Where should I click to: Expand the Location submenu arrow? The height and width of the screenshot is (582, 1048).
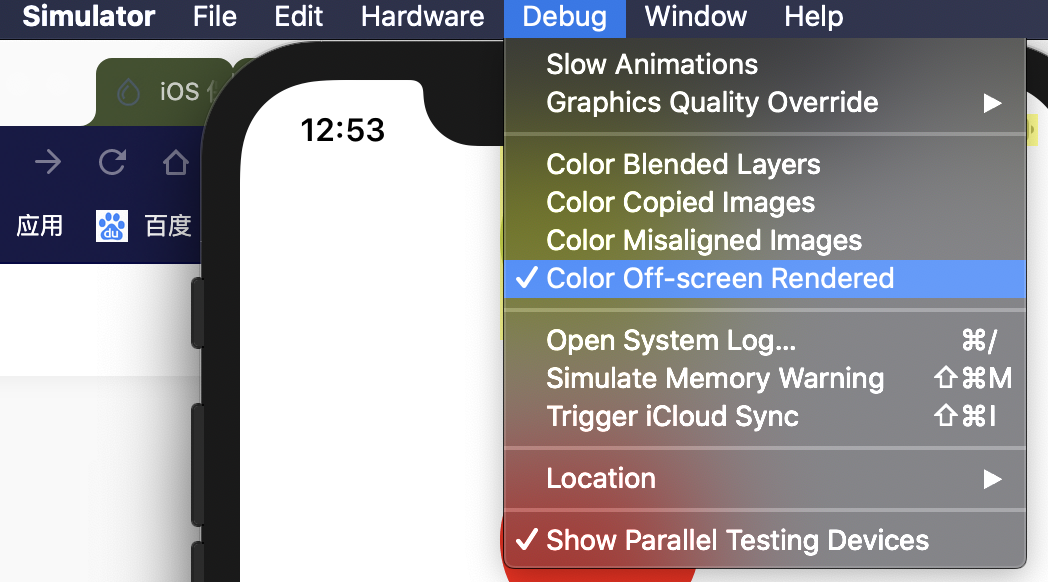coord(993,479)
